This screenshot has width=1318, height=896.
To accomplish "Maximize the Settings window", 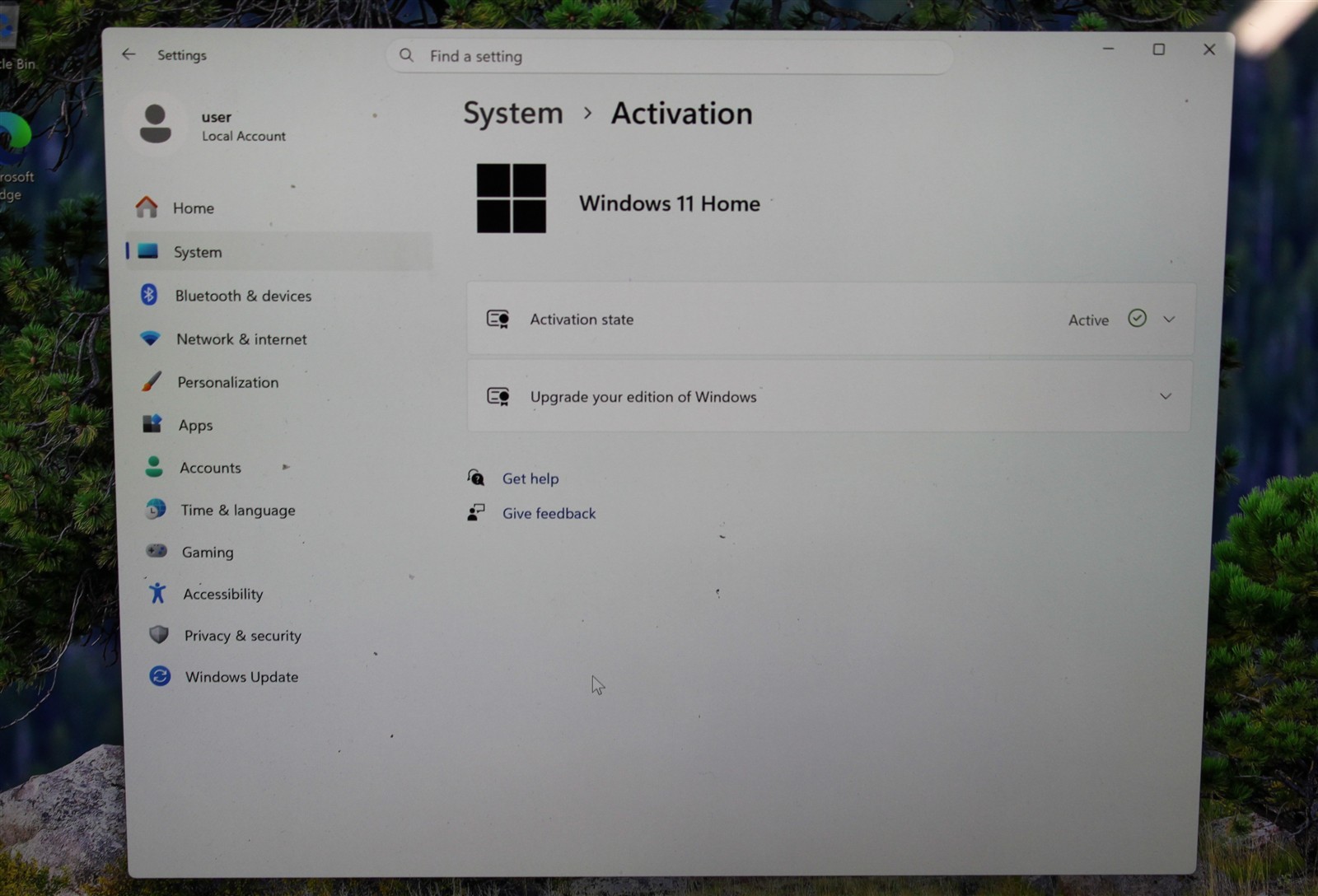I will click(x=1158, y=49).
